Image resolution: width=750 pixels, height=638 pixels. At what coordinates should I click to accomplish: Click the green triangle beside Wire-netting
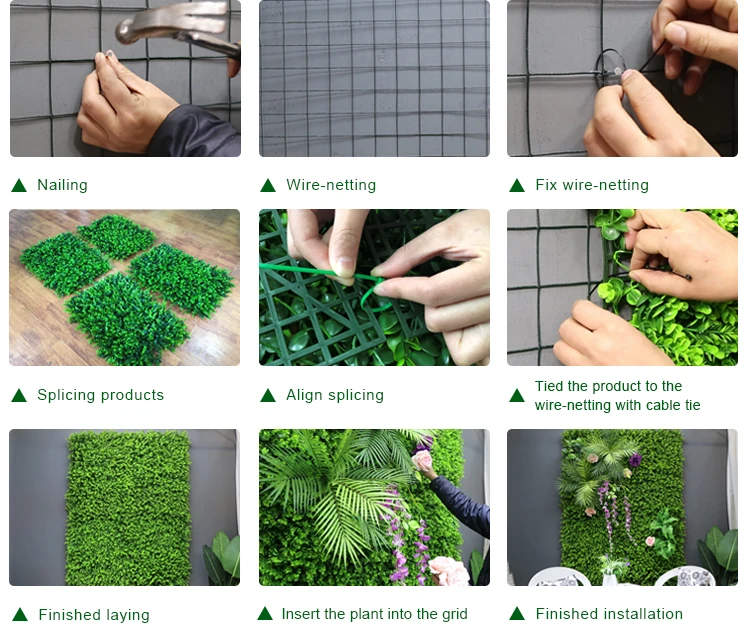[268, 186]
